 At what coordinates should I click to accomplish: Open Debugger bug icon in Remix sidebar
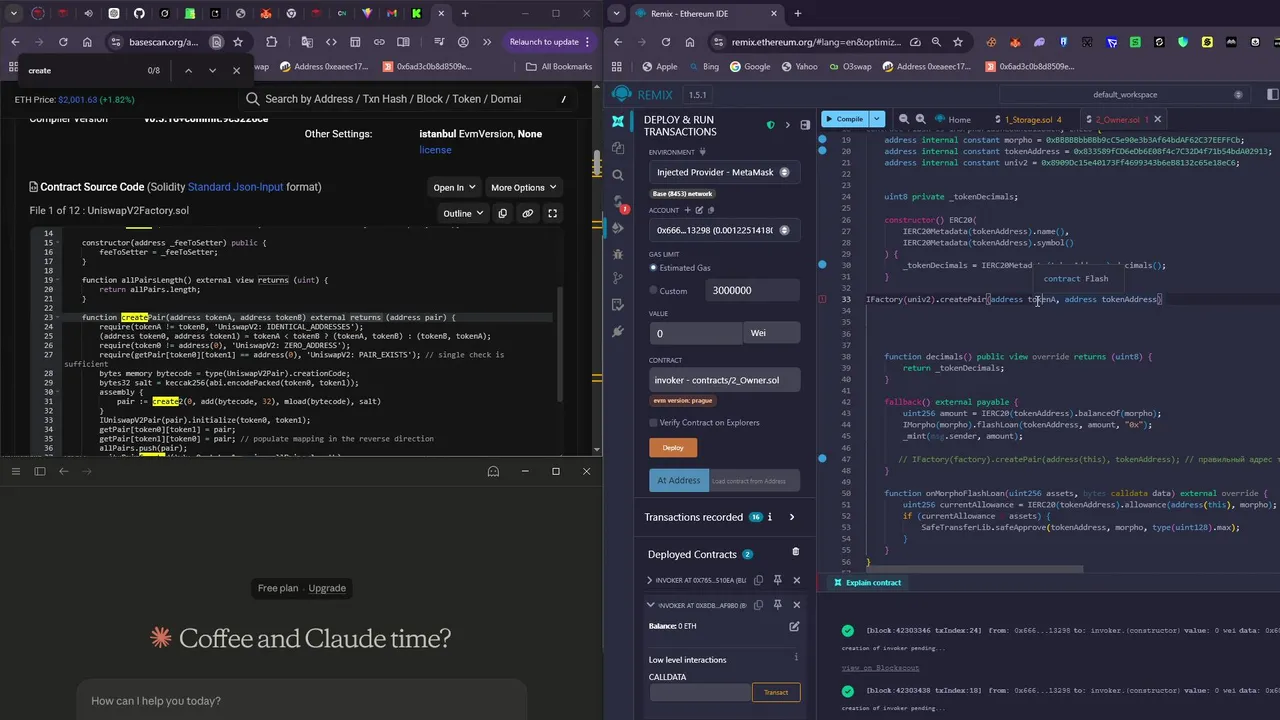(618, 255)
